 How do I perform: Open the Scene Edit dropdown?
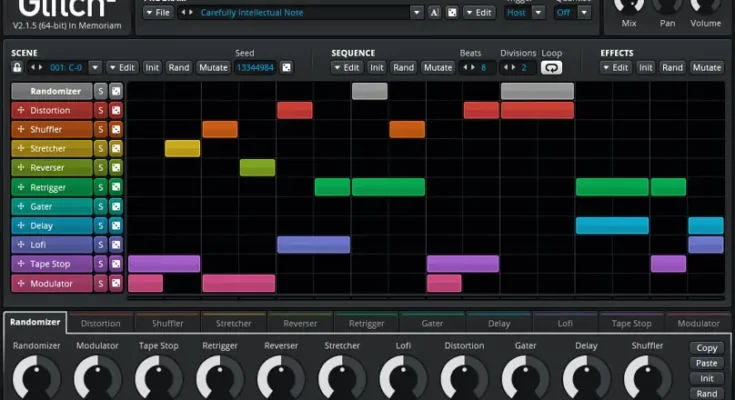pos(122,68)
